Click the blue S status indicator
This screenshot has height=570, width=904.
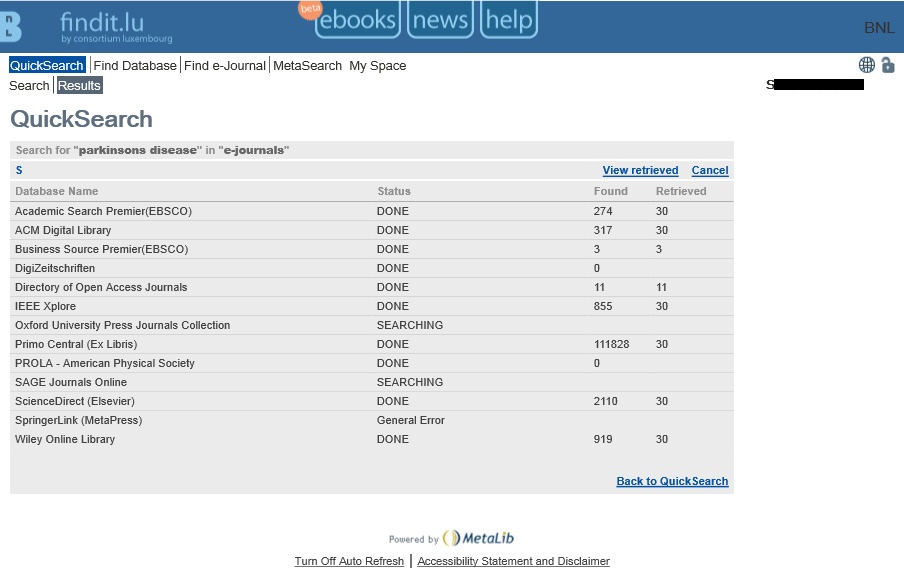tap(19, 170)
